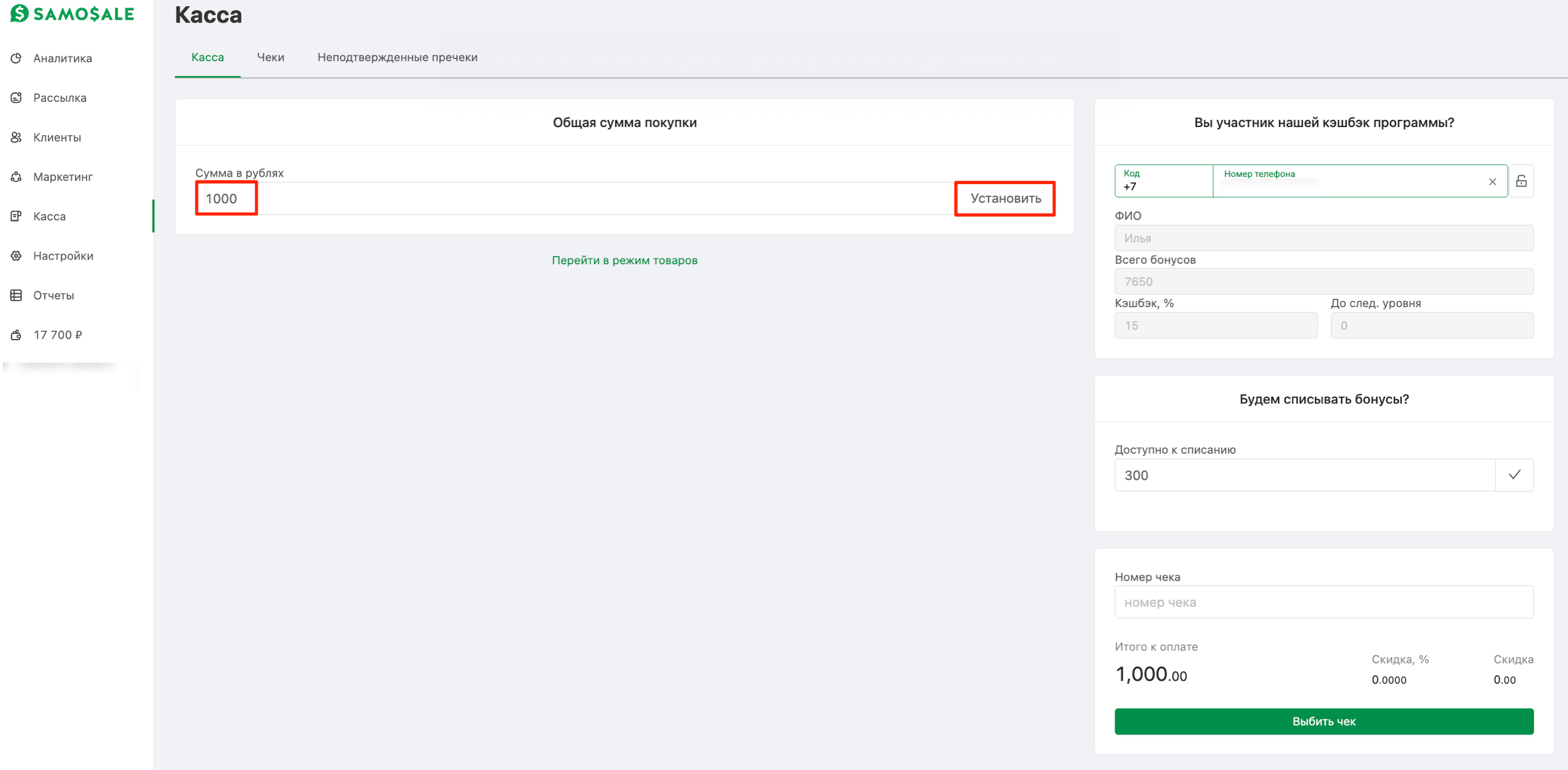Follow Перейти в режим товаров link

pyautogui.click(x=624, y=261)
